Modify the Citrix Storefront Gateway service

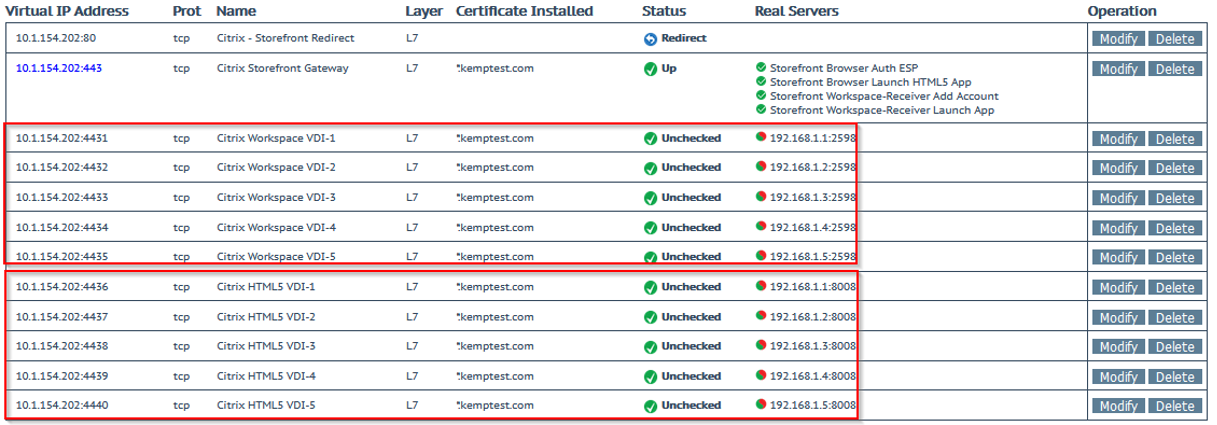click(1117, 69)
